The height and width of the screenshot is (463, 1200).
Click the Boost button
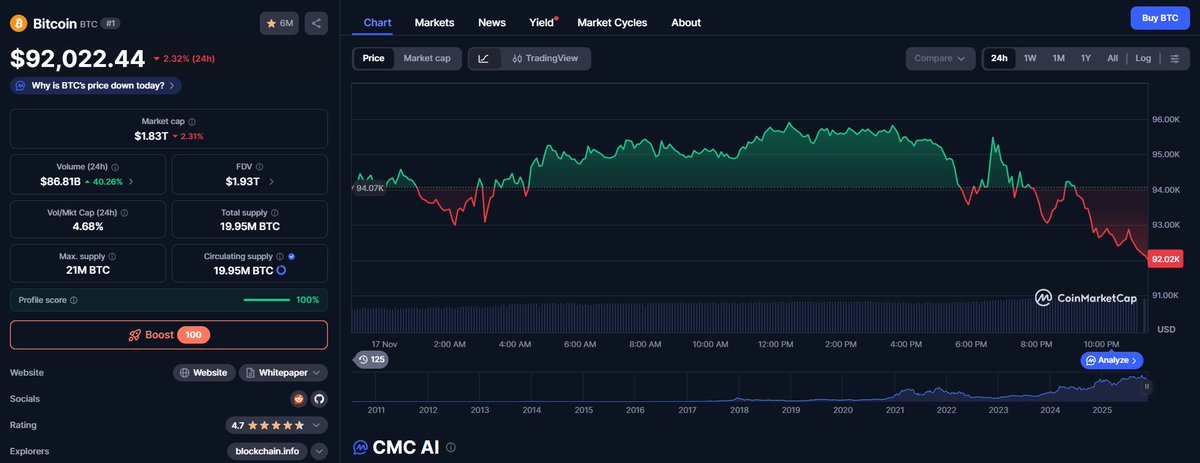coord(169,335)
